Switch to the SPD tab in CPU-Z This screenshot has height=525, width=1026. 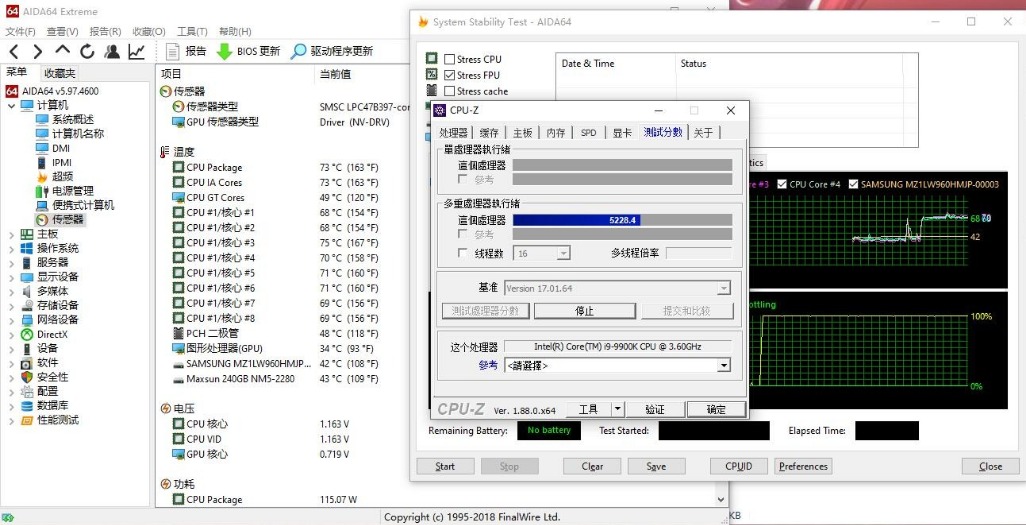(x=588, y=133)
